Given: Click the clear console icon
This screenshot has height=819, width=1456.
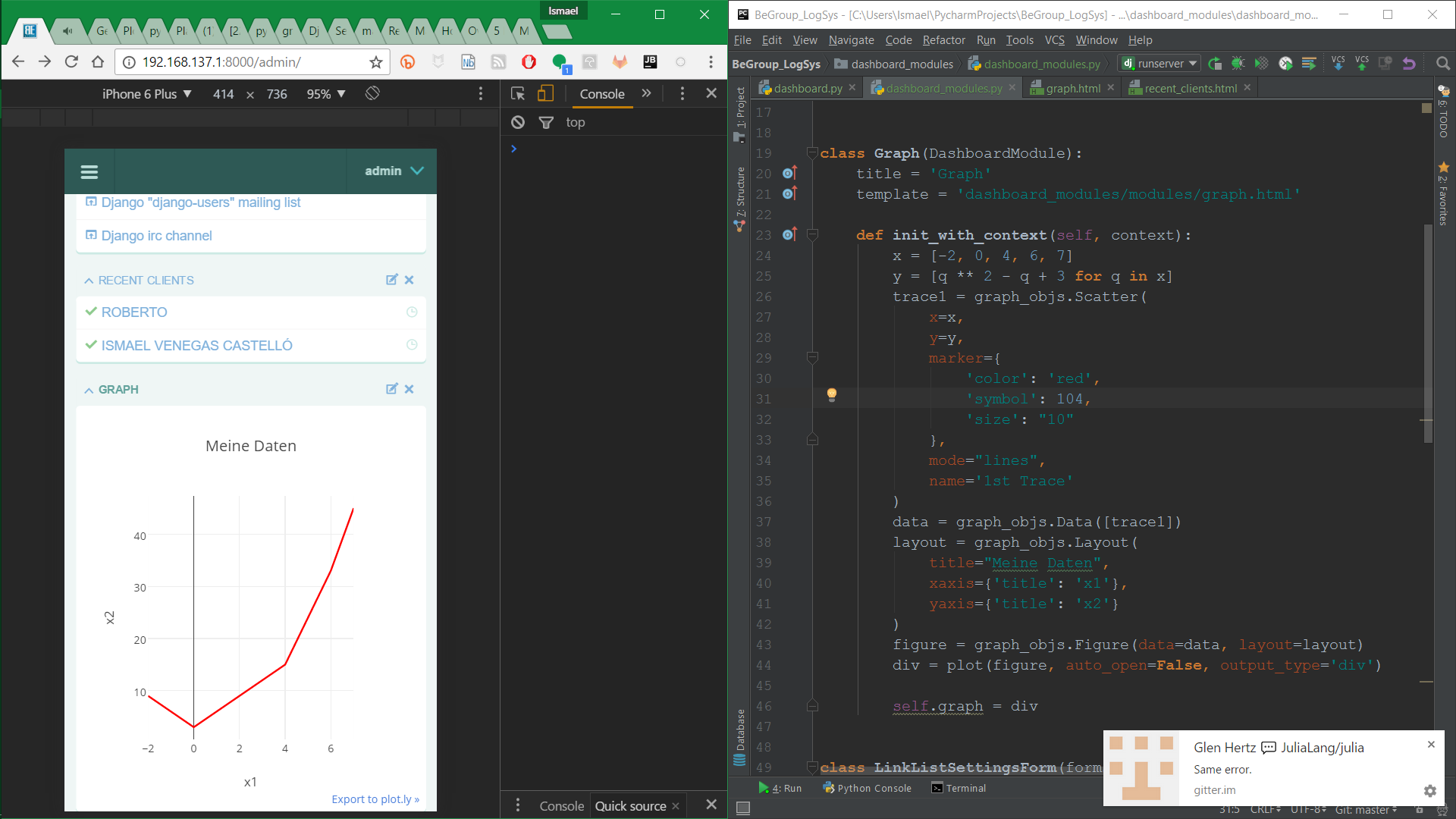Looking at the screenshot, I should 518,122.
